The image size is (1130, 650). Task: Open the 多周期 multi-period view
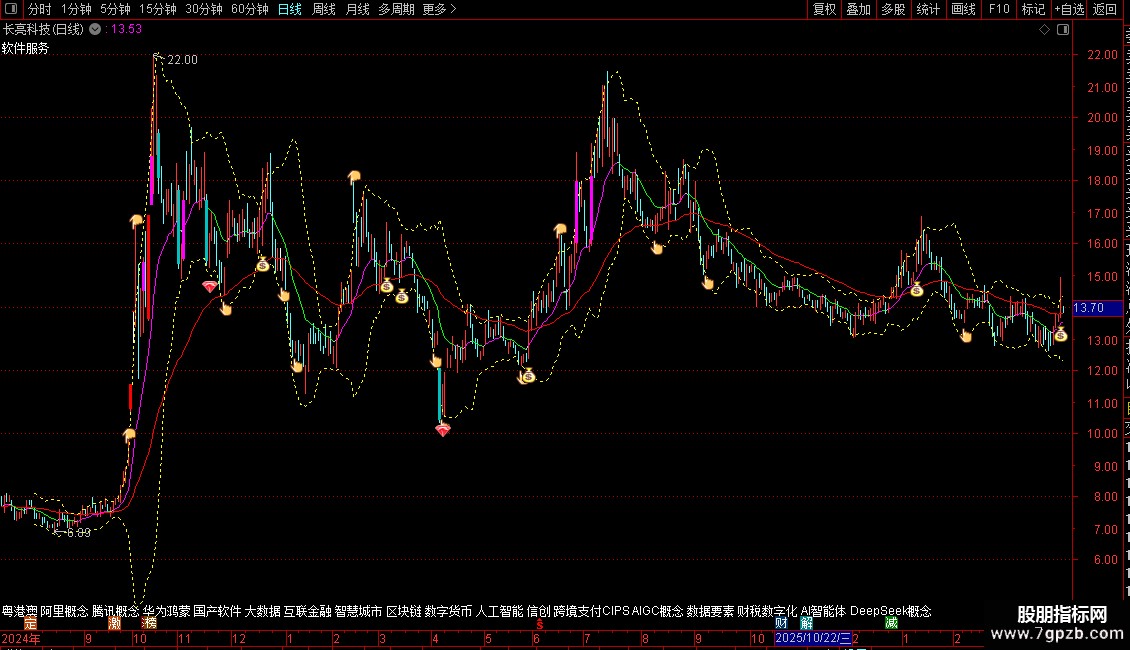396,9
